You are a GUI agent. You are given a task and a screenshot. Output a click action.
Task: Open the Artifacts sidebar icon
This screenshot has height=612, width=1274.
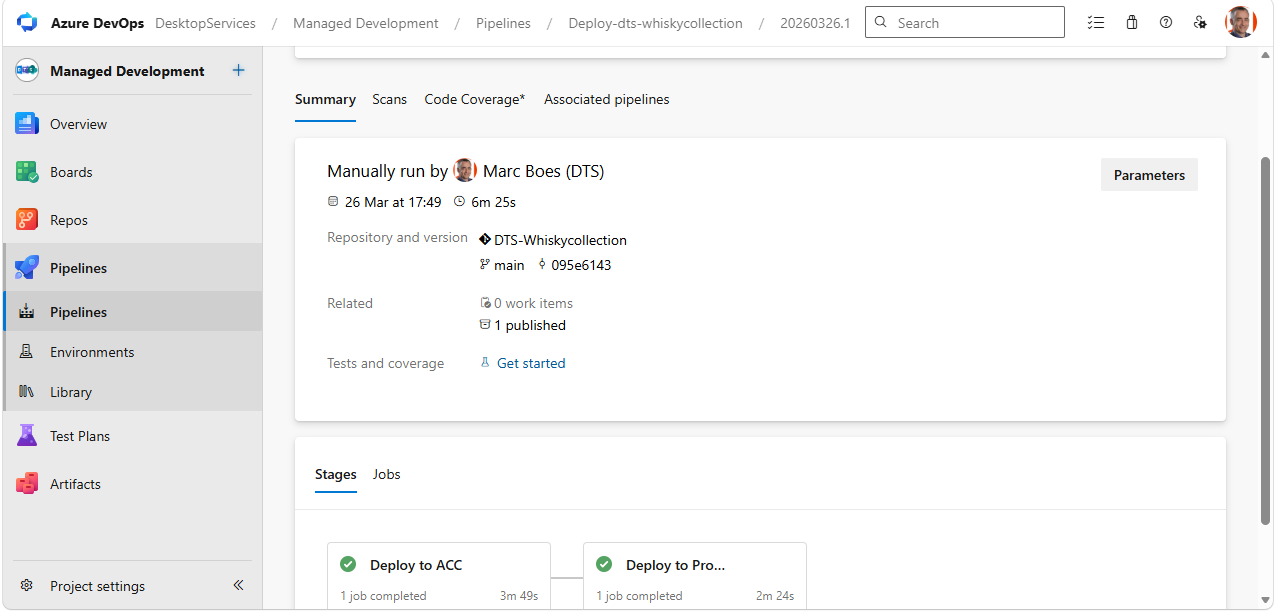[27, 484]
